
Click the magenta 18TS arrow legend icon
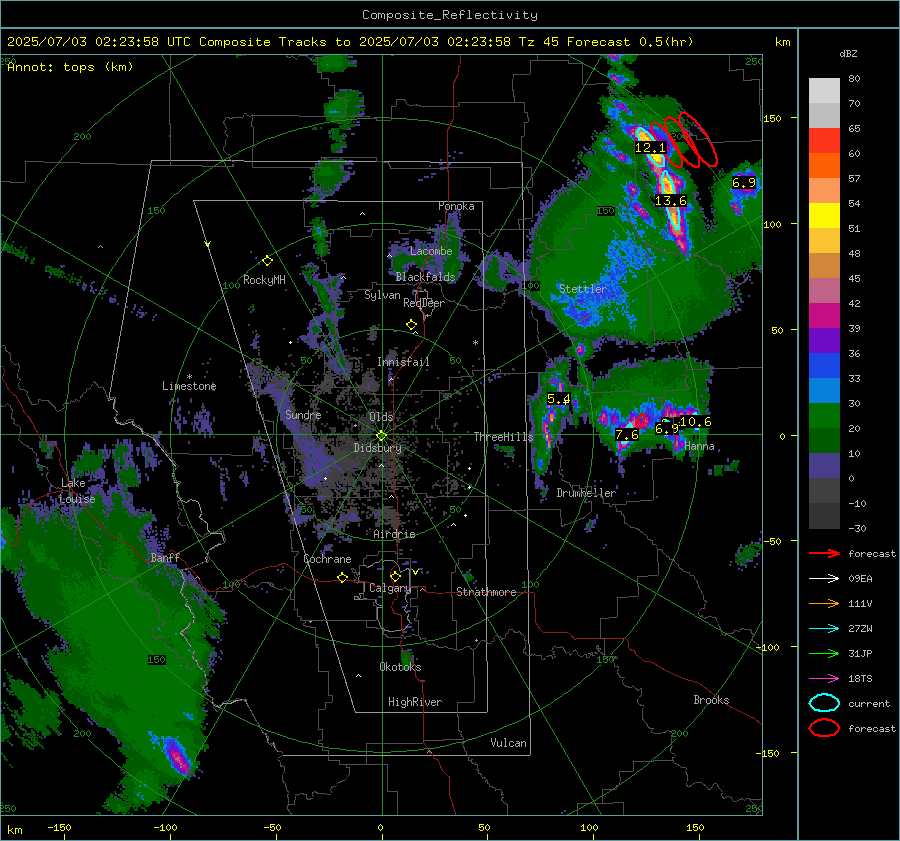click(x=824, y=679)
